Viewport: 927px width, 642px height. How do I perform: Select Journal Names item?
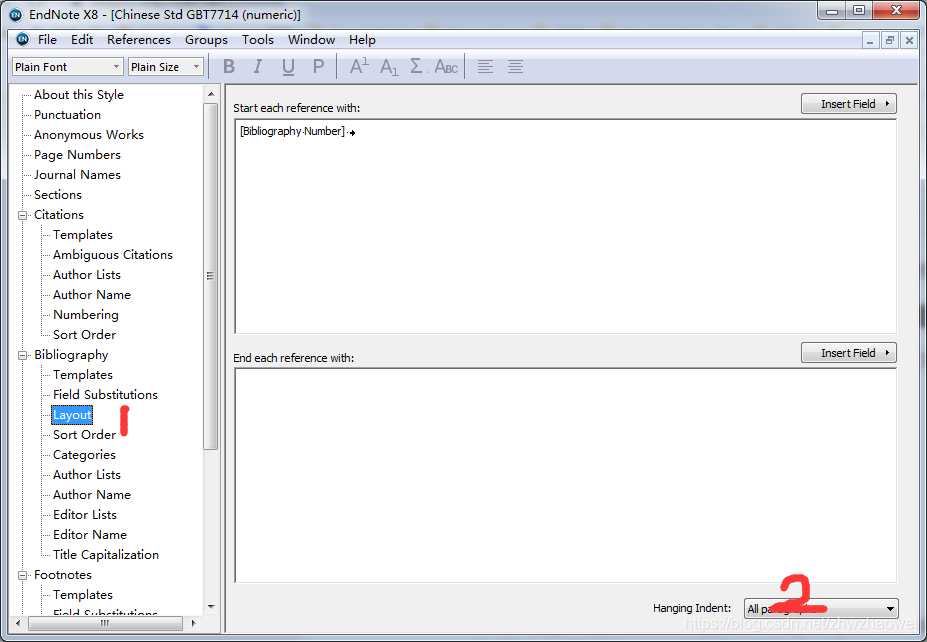77,175
